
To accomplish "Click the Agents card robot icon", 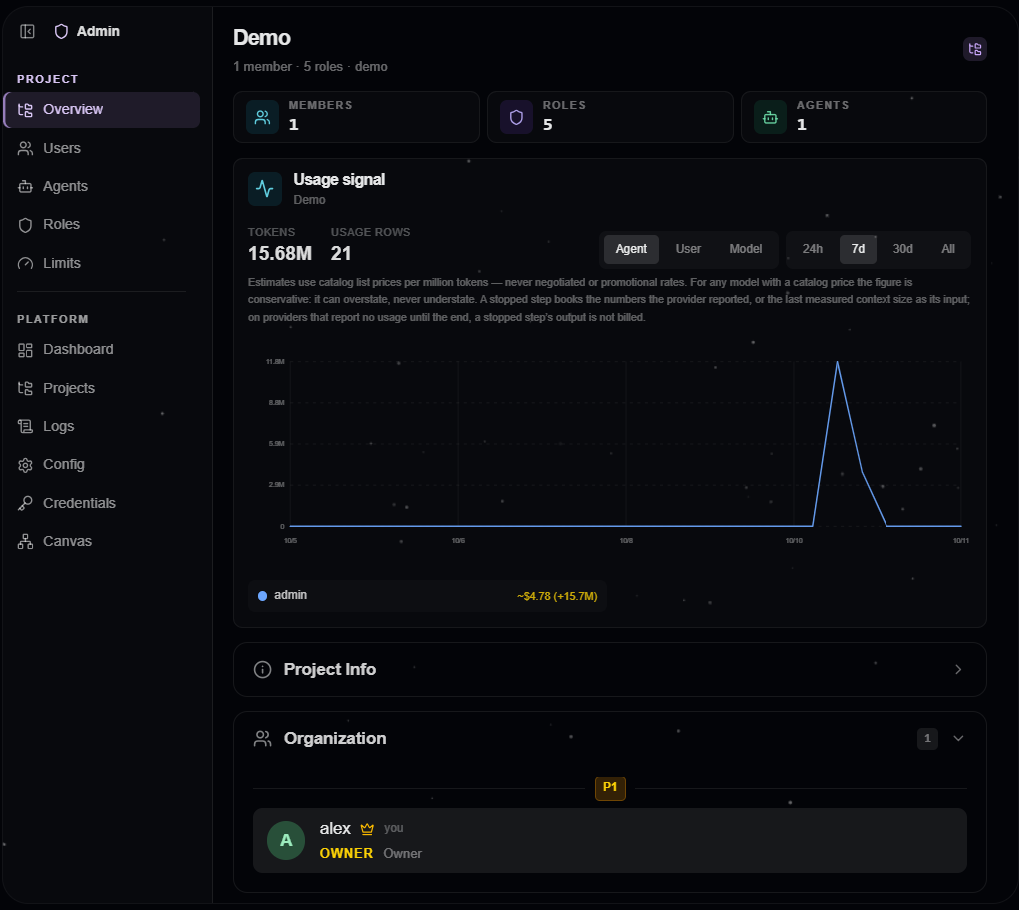I will [x=770, y=117].
